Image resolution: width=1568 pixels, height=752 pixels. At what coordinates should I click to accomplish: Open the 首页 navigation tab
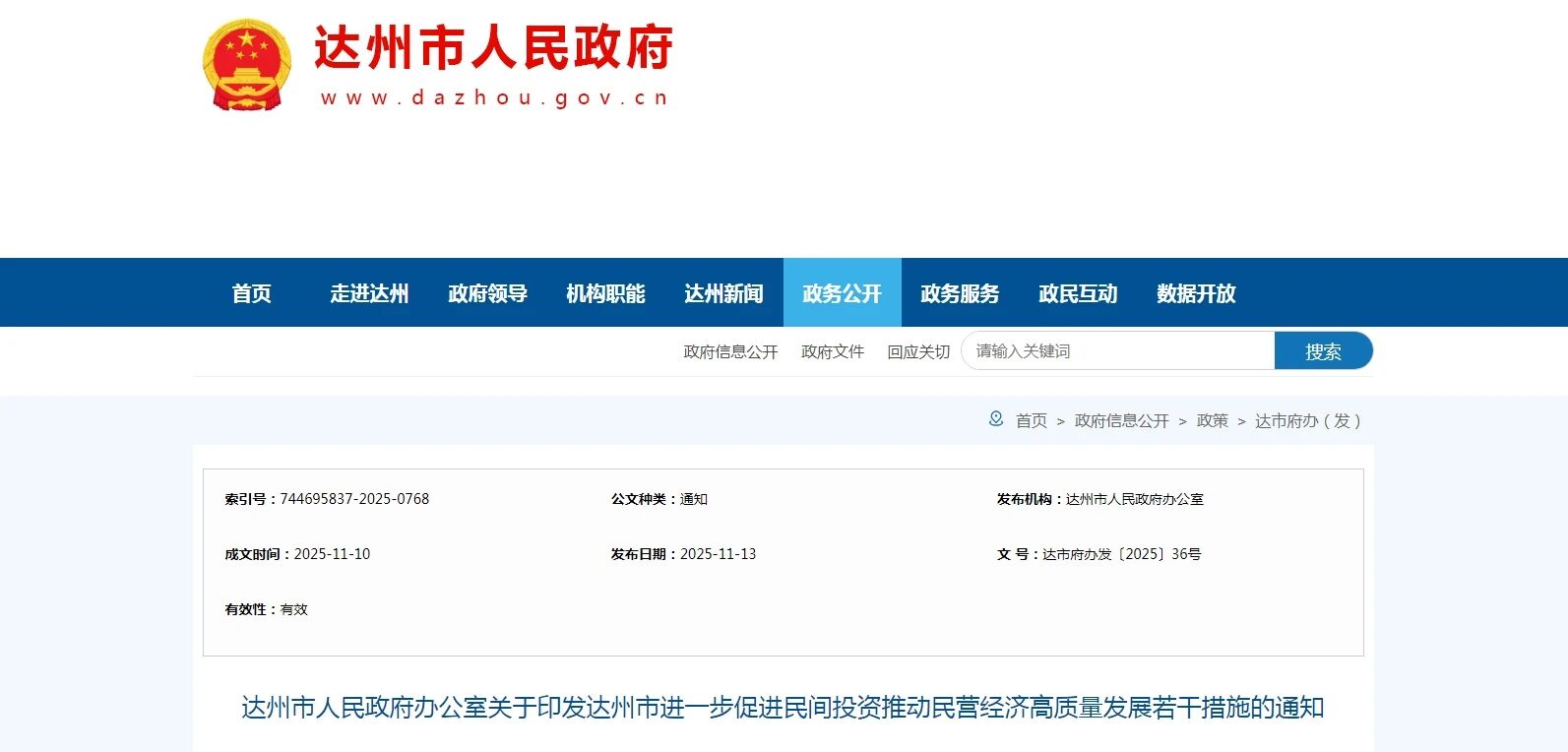(x=251, y=293)
